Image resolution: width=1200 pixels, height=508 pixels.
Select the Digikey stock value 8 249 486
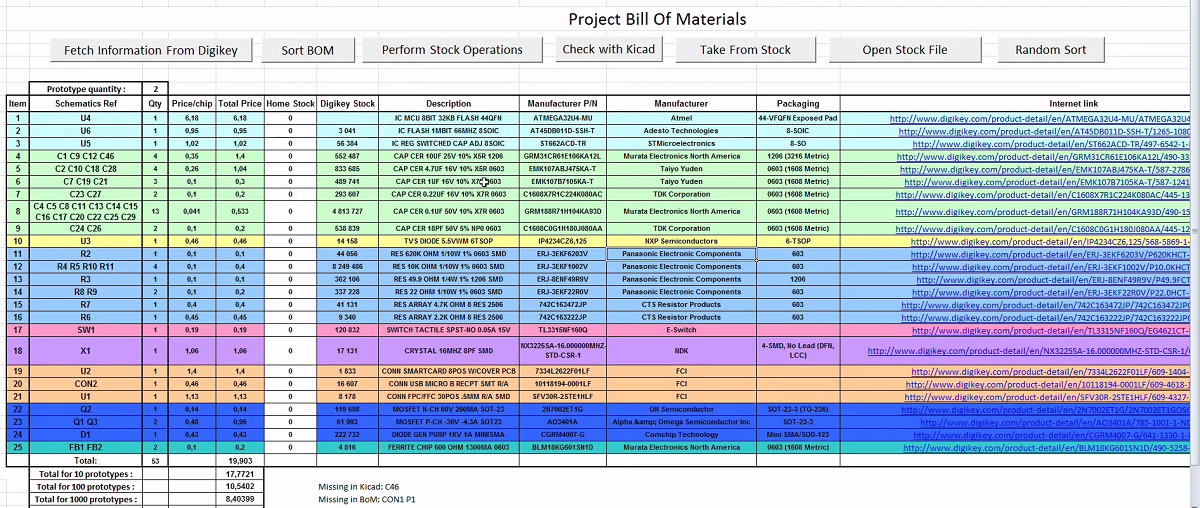point(348,267)
